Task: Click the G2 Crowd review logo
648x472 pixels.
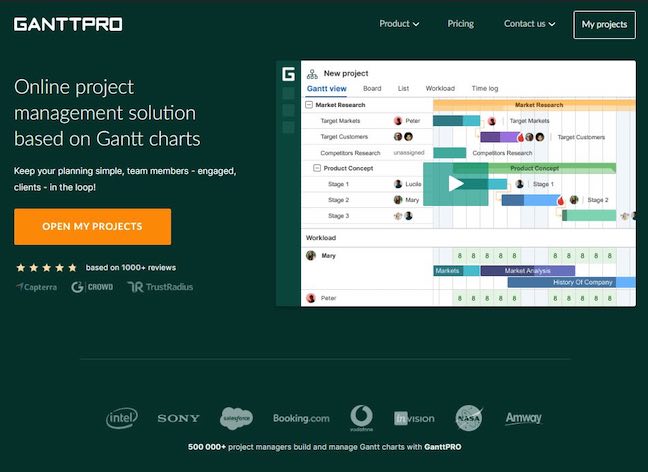Action: coord(92,287)
